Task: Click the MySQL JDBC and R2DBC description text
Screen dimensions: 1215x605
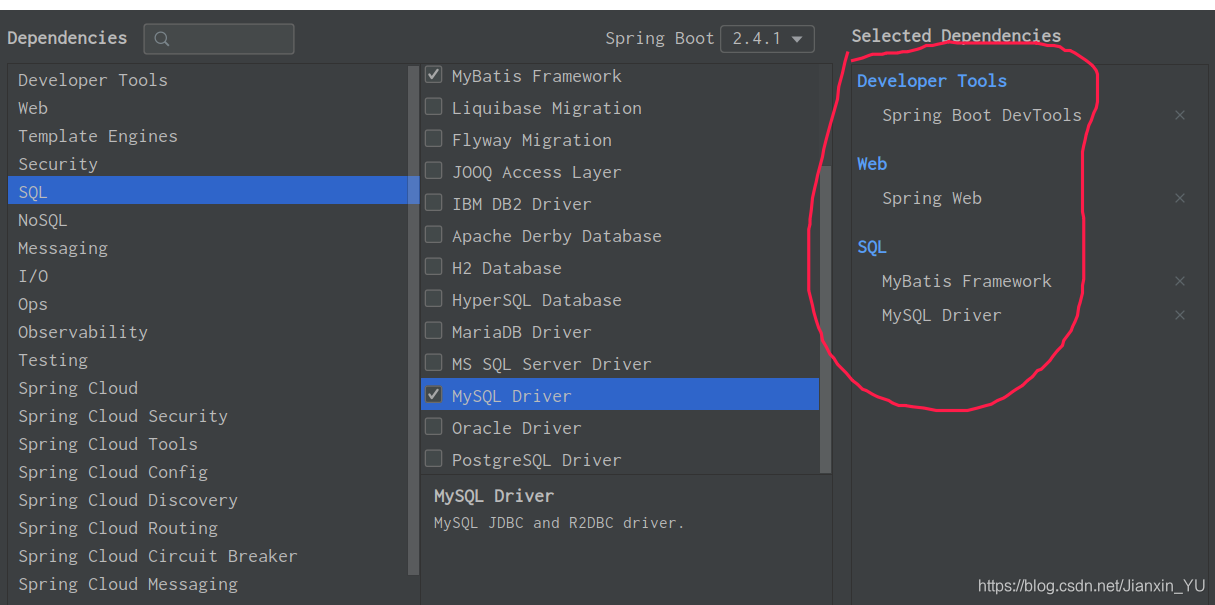Action: tap(559, 522)
